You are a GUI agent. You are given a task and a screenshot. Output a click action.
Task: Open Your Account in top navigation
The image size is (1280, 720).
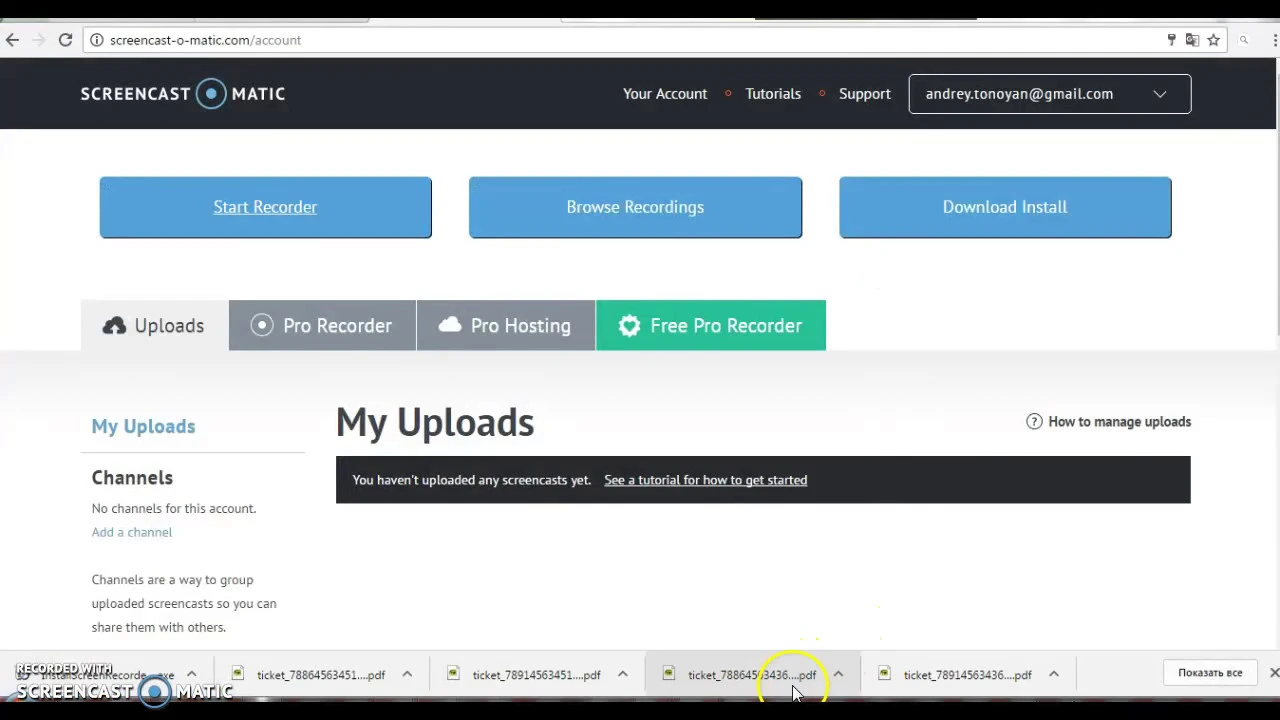(x=665, y=94)
